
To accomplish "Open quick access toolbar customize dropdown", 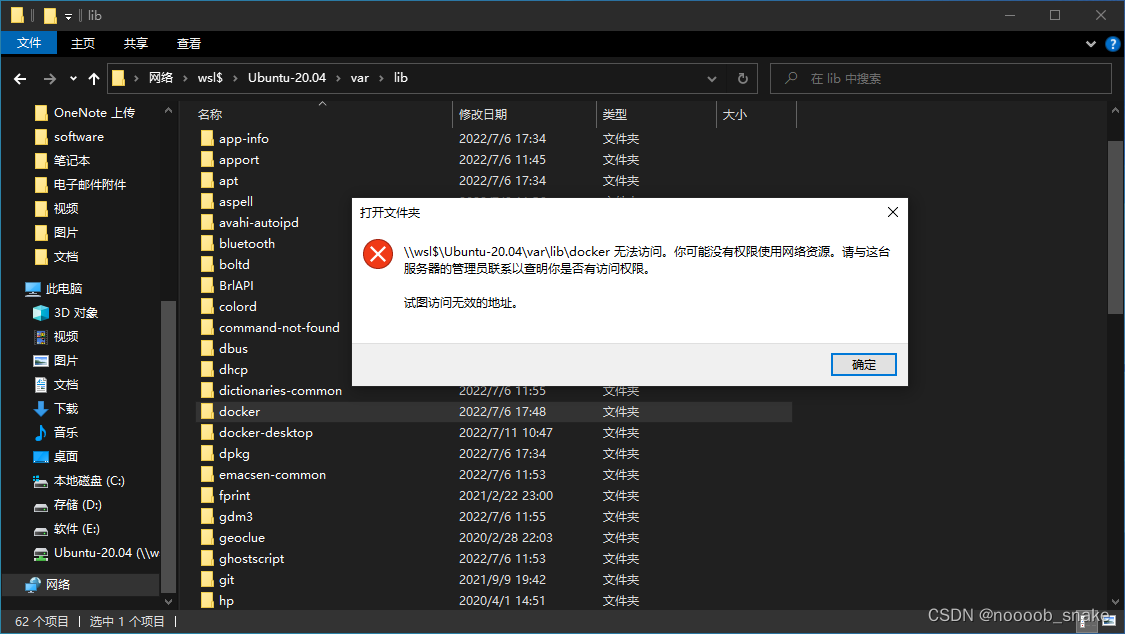I will [x=68, y=16].
